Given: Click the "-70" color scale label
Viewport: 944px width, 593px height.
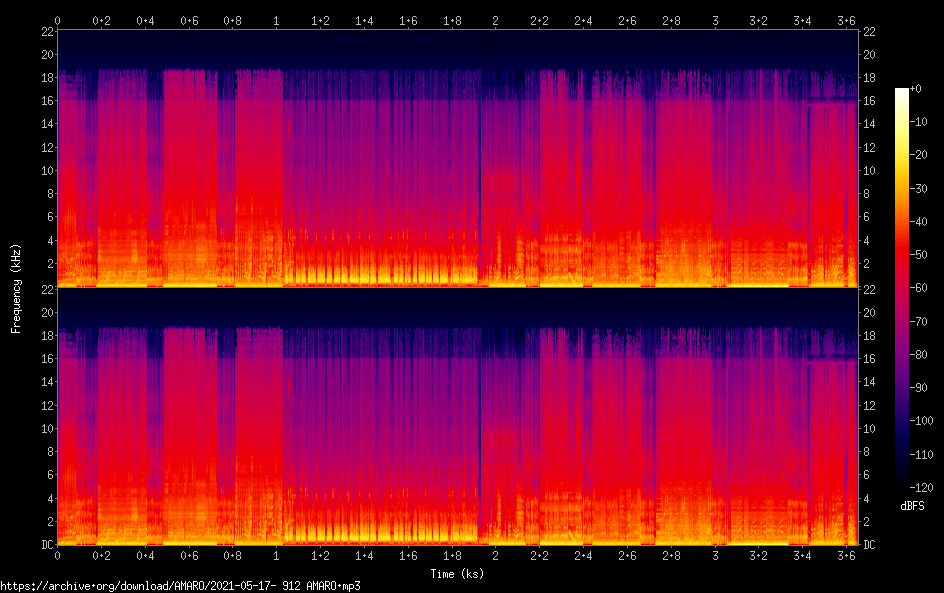Looking at the screenshot, I should pyautogui.click(x=919, y=321).
